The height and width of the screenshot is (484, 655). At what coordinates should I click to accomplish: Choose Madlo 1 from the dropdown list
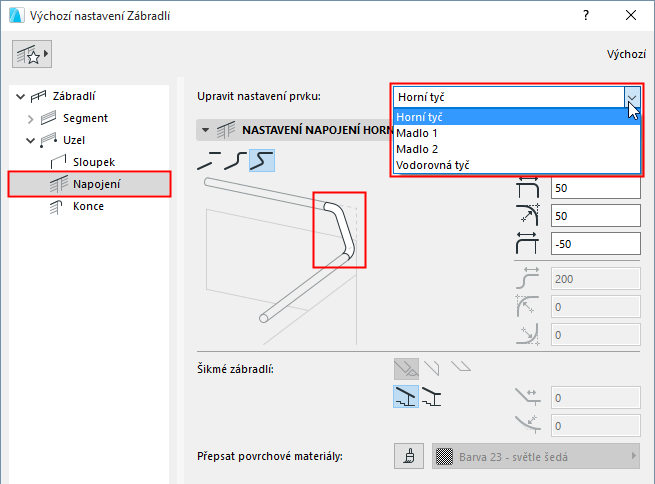418,133
